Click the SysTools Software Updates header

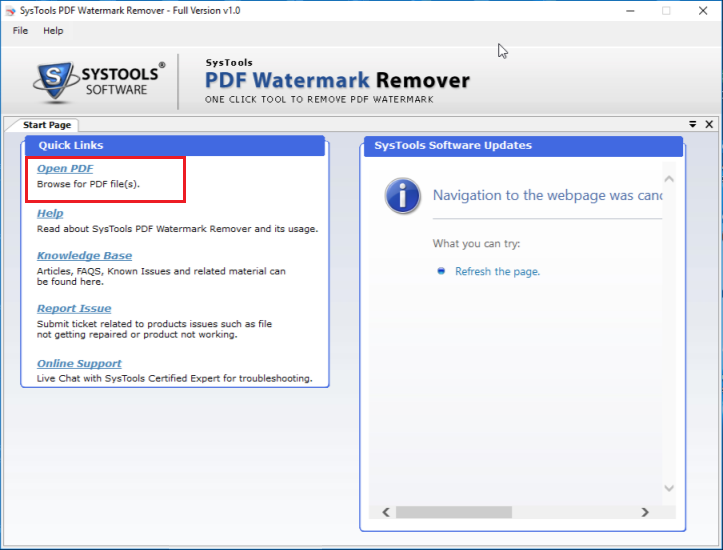tap(523, 146)
